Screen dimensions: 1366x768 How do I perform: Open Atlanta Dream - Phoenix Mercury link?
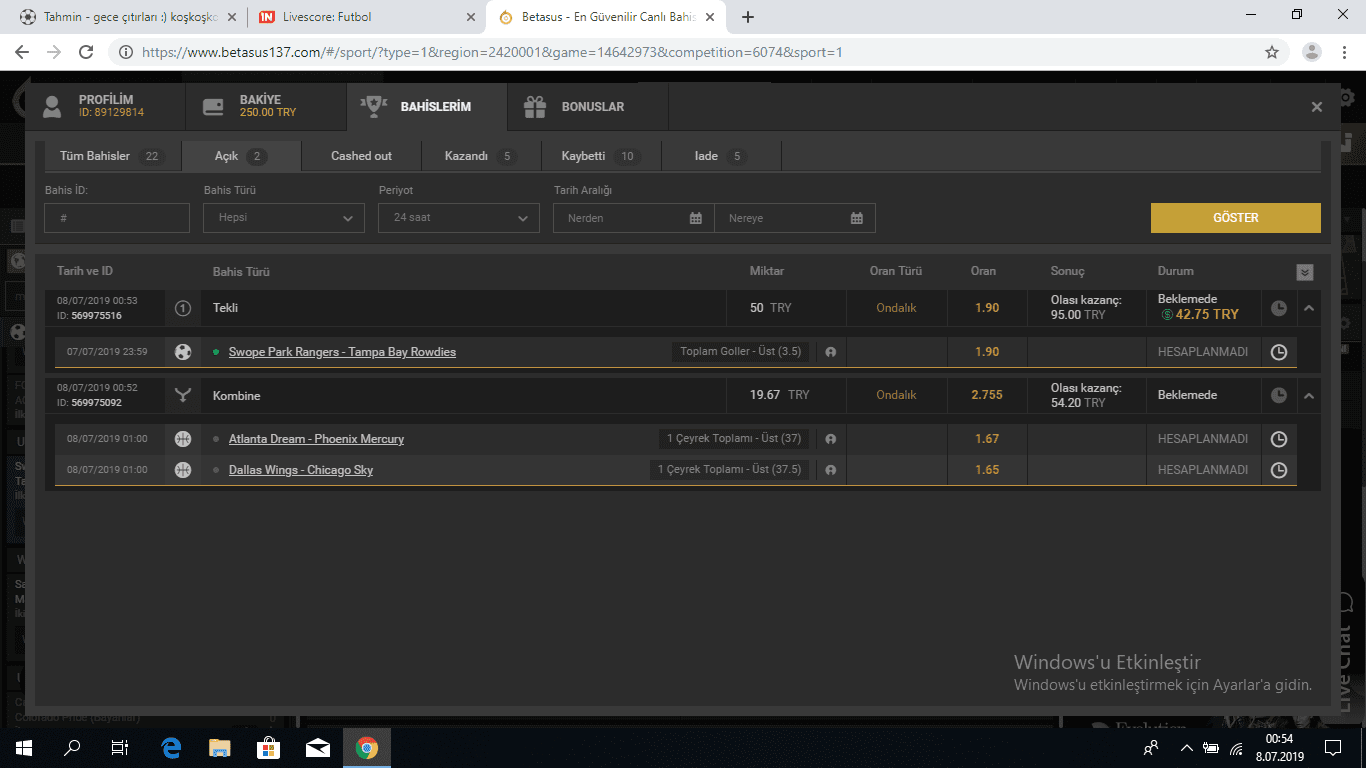316,439
